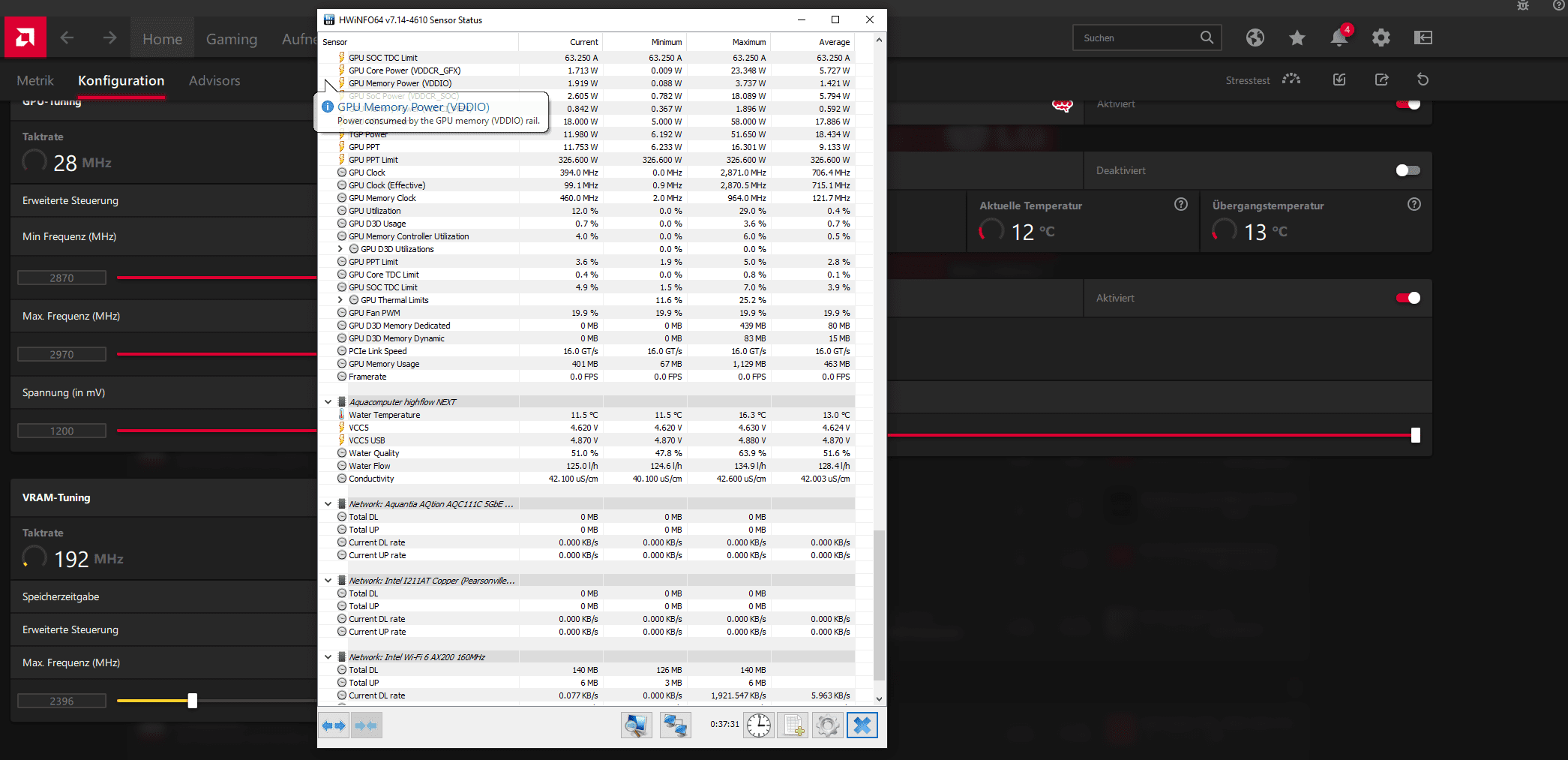The image size is (1568, 760).
Task: Open notifications bell with 4 alerts
Action: [x=1339, y=36]
